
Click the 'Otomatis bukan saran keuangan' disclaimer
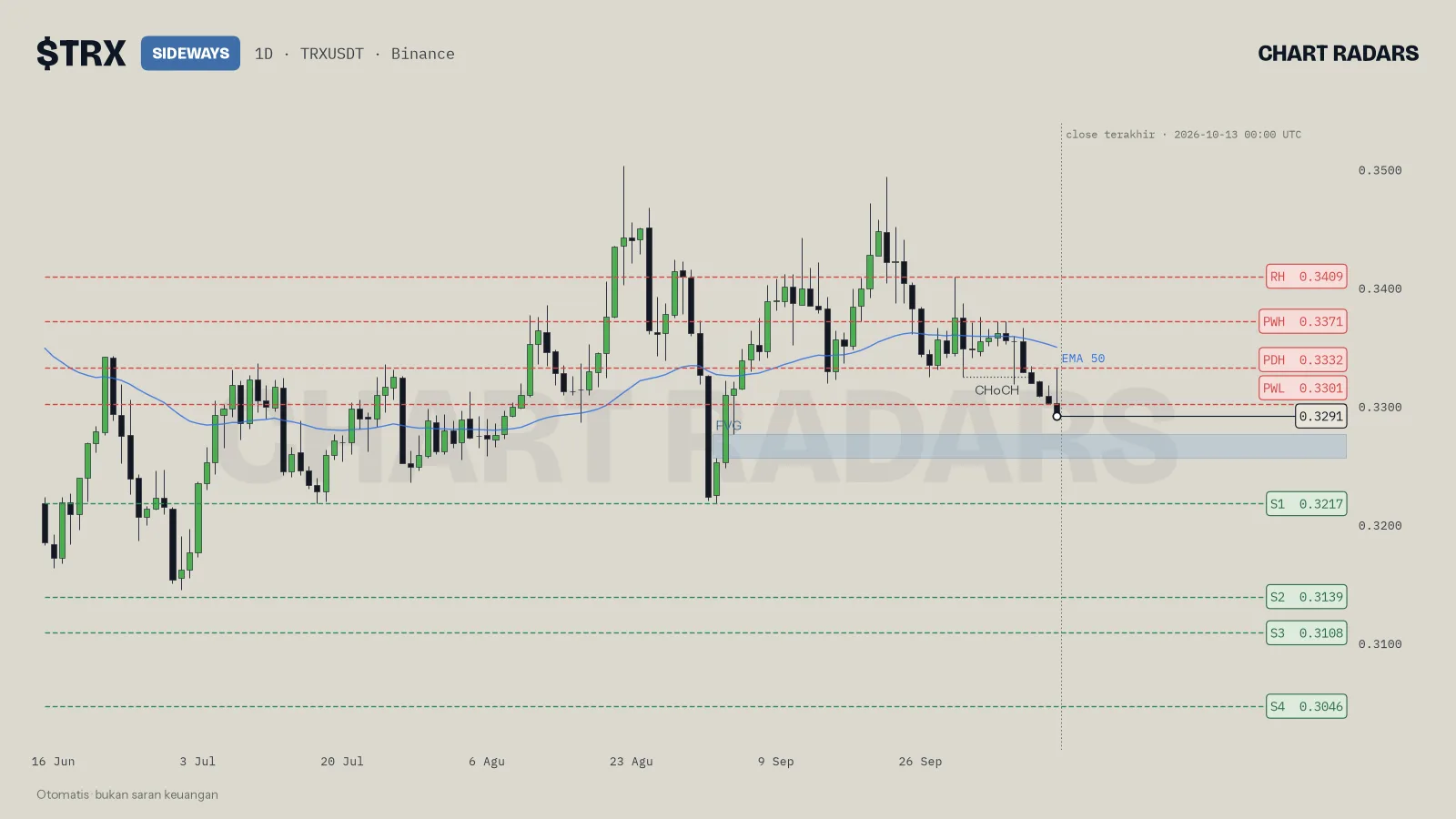(127, 794)
